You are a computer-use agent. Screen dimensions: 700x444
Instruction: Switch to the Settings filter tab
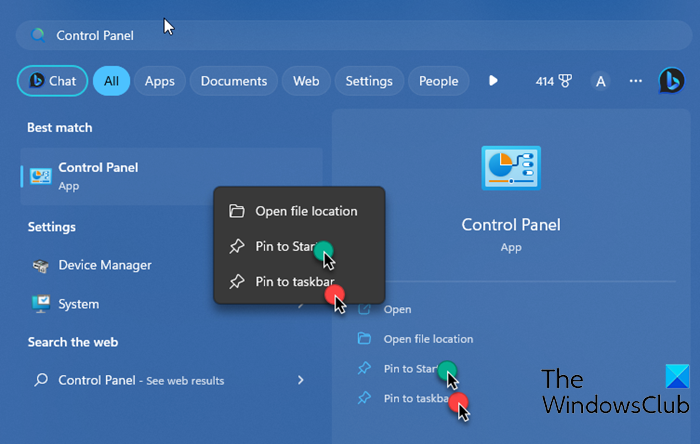pos(369,81)
